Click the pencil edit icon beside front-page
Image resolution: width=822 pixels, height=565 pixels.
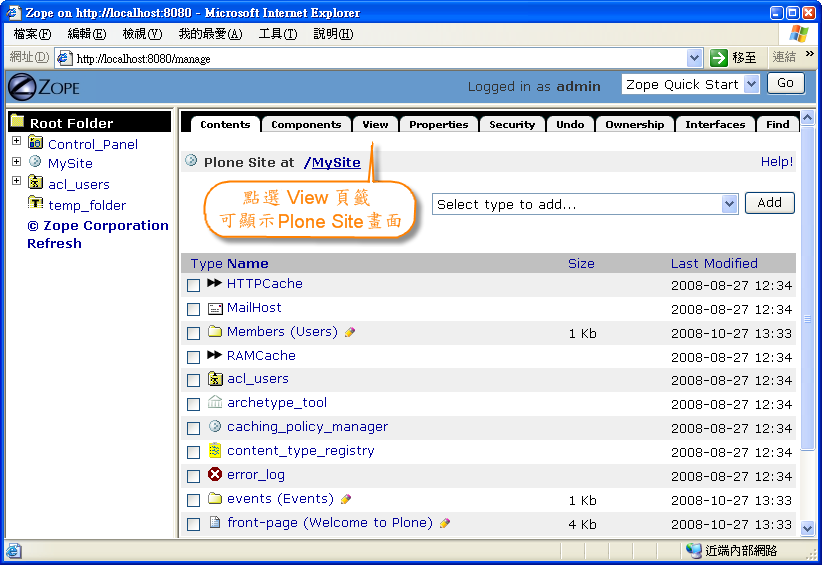coord(445,523)
